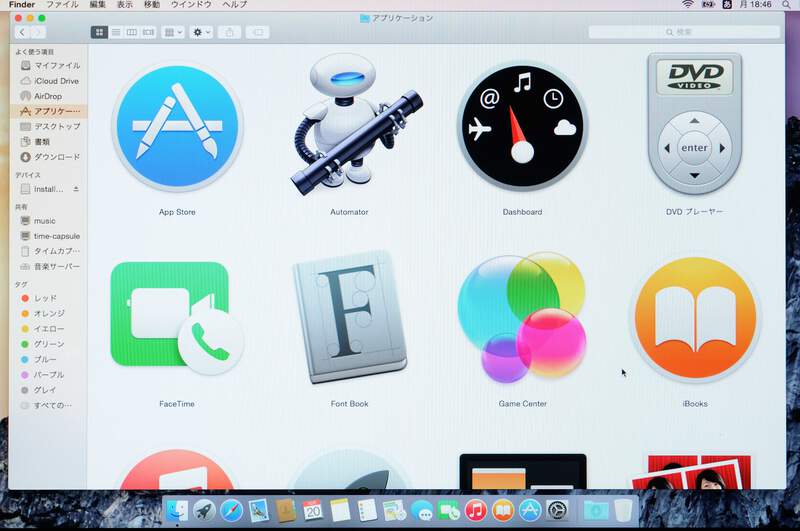Click the forward navigation button
This screenshot has width=800, height=531.
38,32
